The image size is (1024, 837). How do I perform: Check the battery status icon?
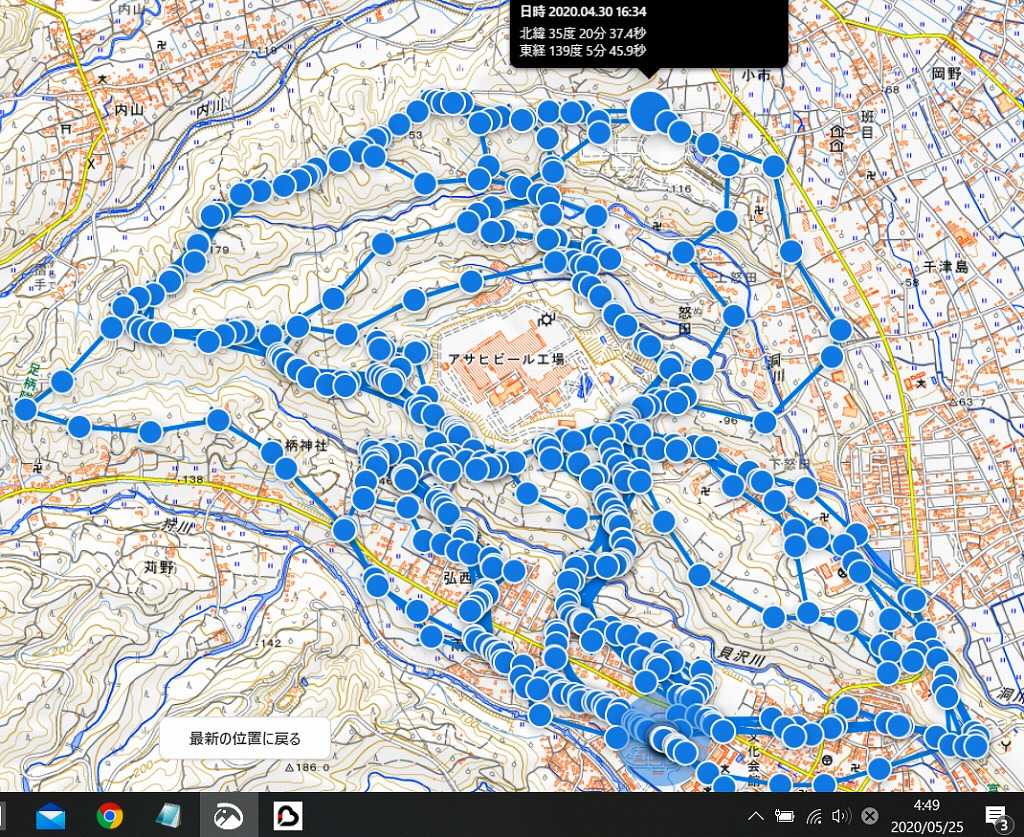[784, 816]
